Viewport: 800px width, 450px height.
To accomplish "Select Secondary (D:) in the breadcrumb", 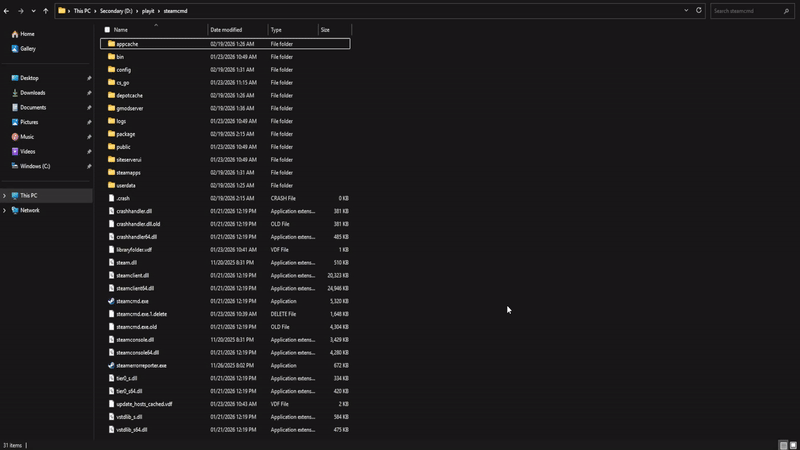I will (115, 11).
